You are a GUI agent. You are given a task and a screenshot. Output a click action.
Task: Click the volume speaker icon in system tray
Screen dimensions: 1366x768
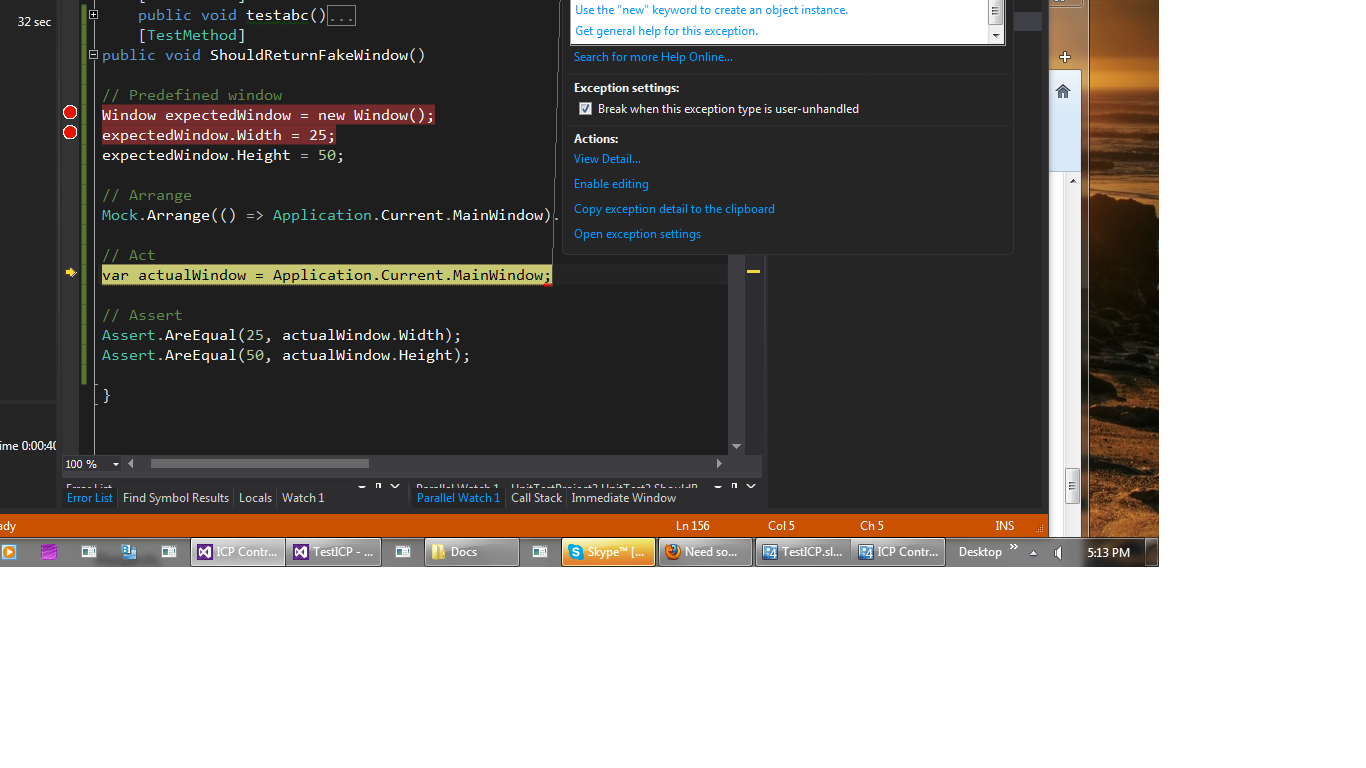1059,552
